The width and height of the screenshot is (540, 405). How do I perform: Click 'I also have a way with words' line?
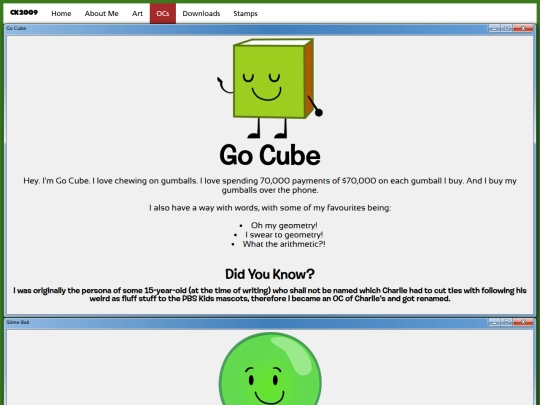point(270,208)
